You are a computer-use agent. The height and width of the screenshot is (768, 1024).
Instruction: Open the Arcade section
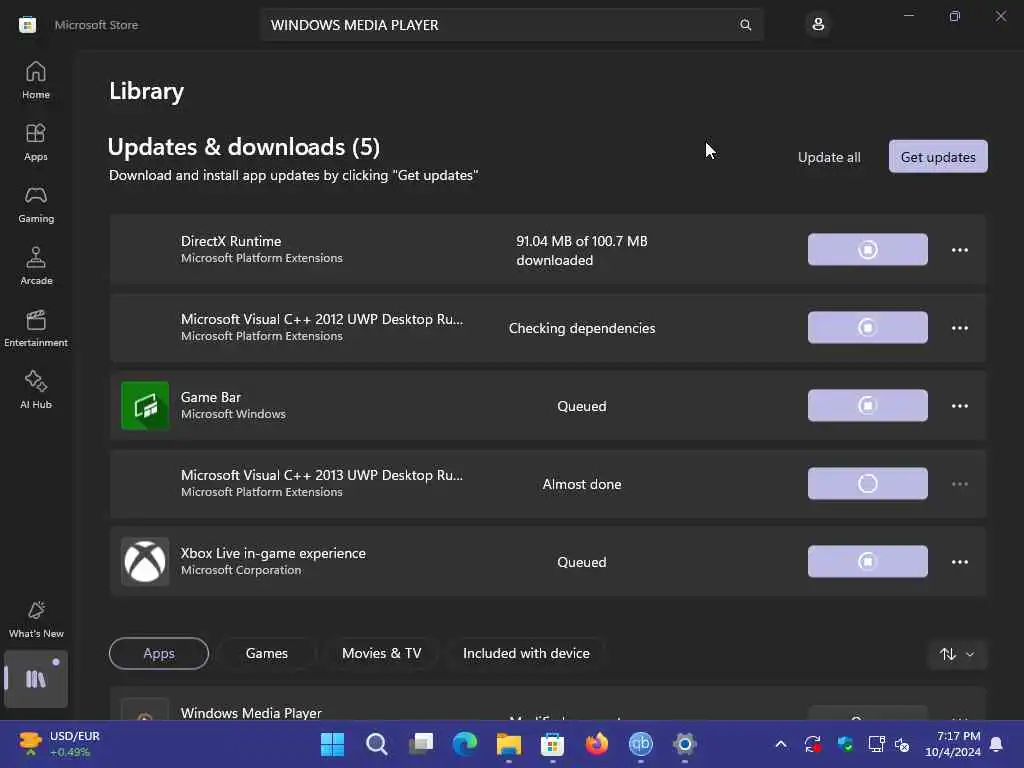point(36,266)
